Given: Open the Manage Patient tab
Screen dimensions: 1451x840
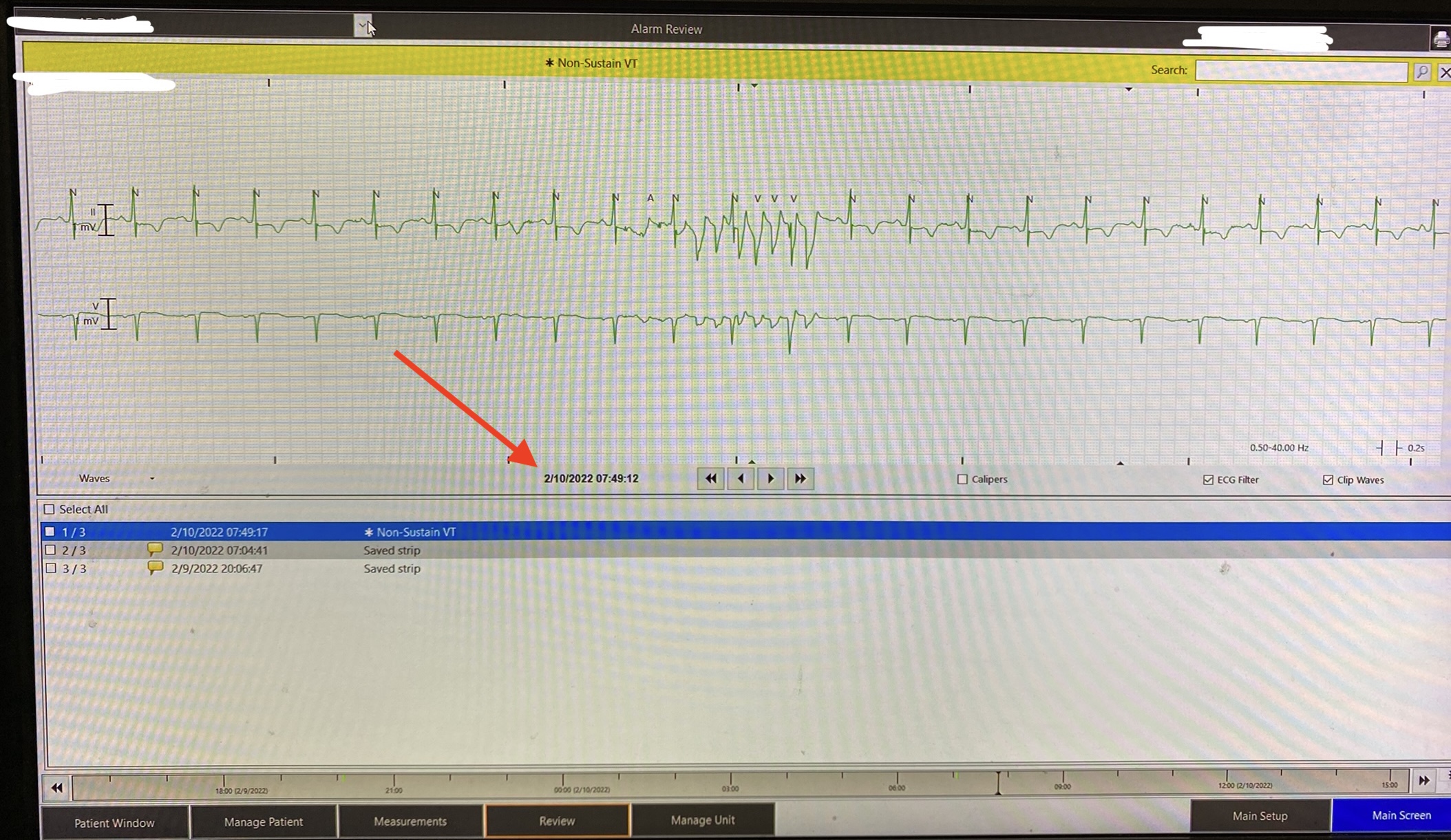Looking at the screenshot, I should click(x=264, y=821).
